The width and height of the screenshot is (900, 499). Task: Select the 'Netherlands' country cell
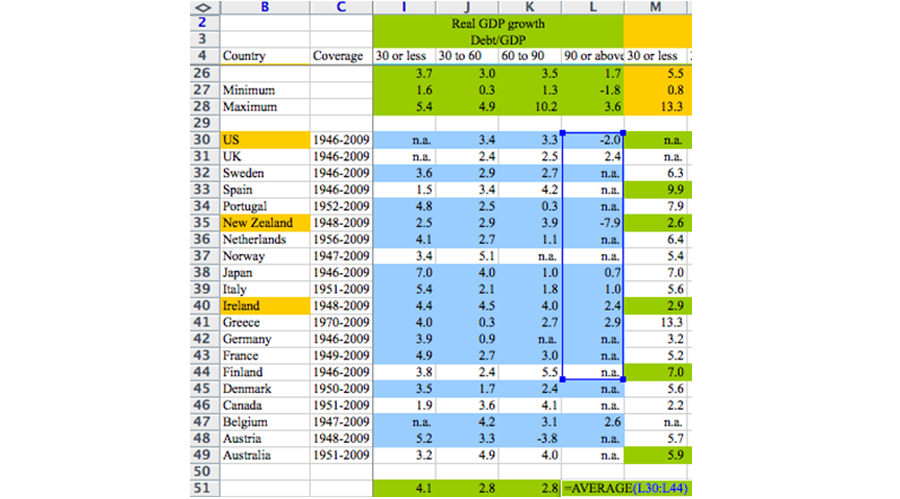(265, 239)
